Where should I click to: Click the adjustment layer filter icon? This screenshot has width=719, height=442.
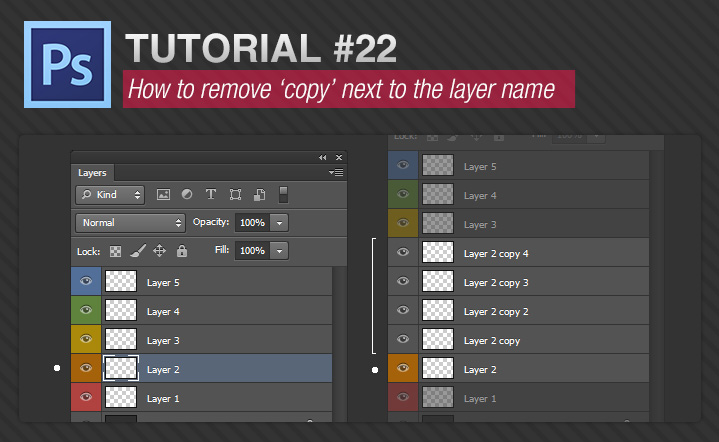pyautogui.click(x=187, y=194)
